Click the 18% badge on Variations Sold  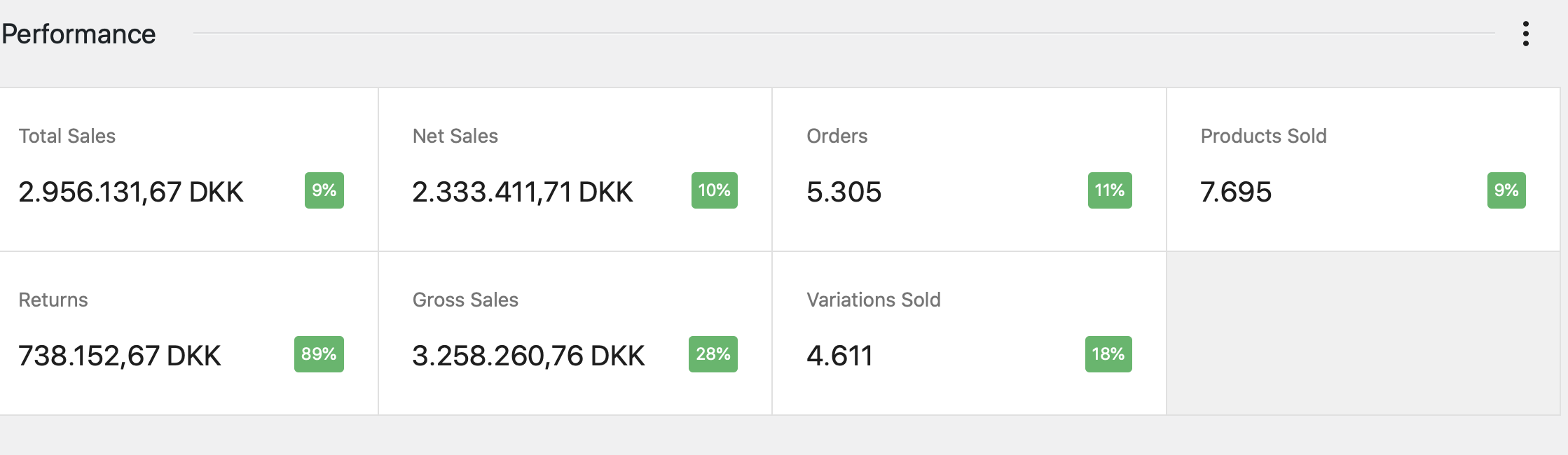[1108, 354]
